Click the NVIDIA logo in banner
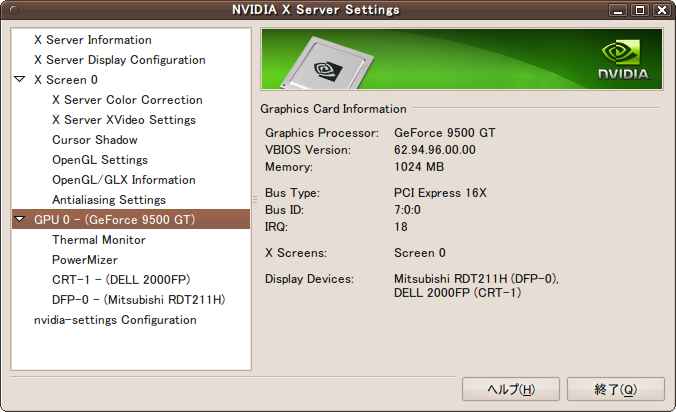This screenshot has height=412, width=676. point(622,59)
